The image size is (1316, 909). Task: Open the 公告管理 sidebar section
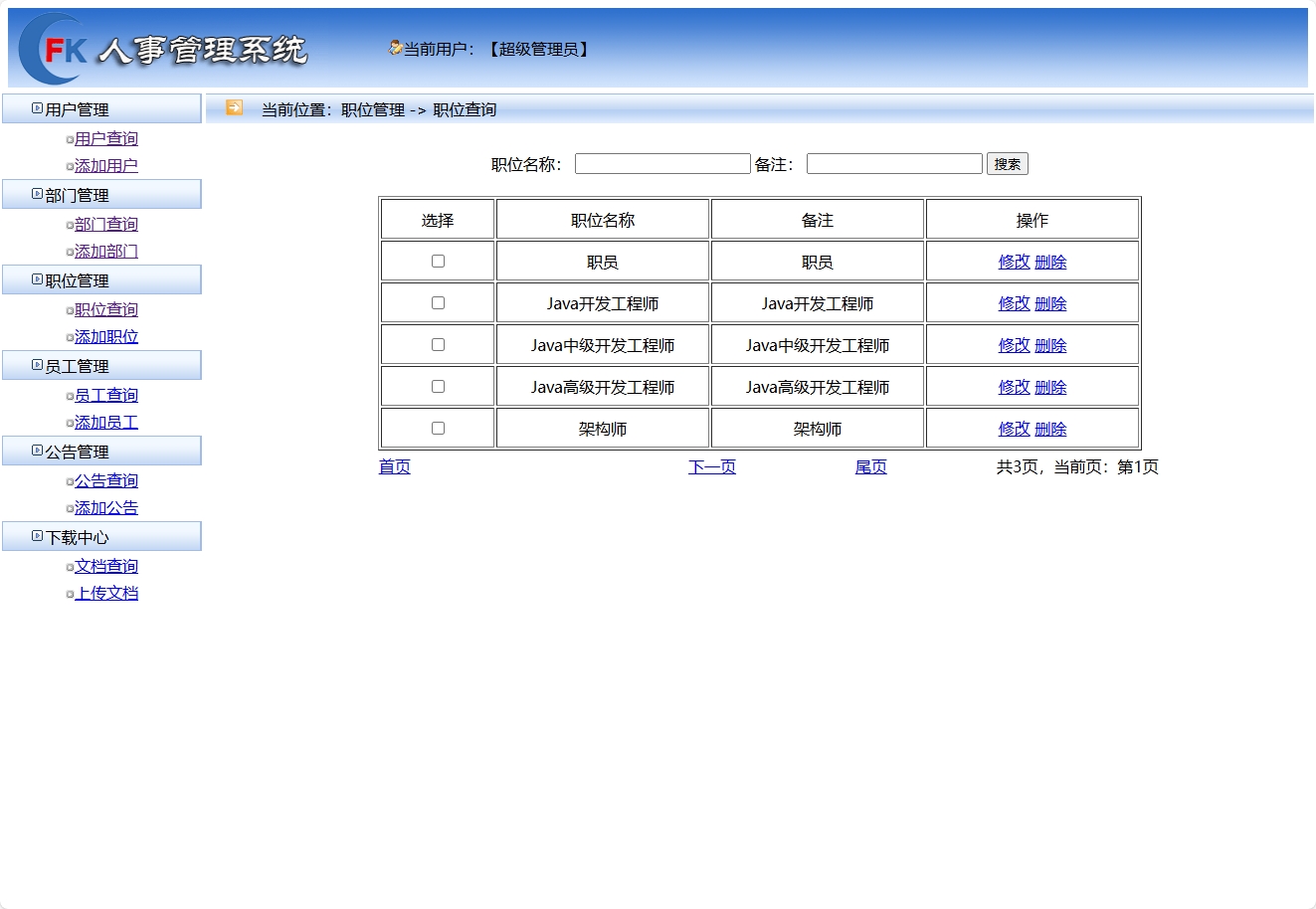(101, 452)
